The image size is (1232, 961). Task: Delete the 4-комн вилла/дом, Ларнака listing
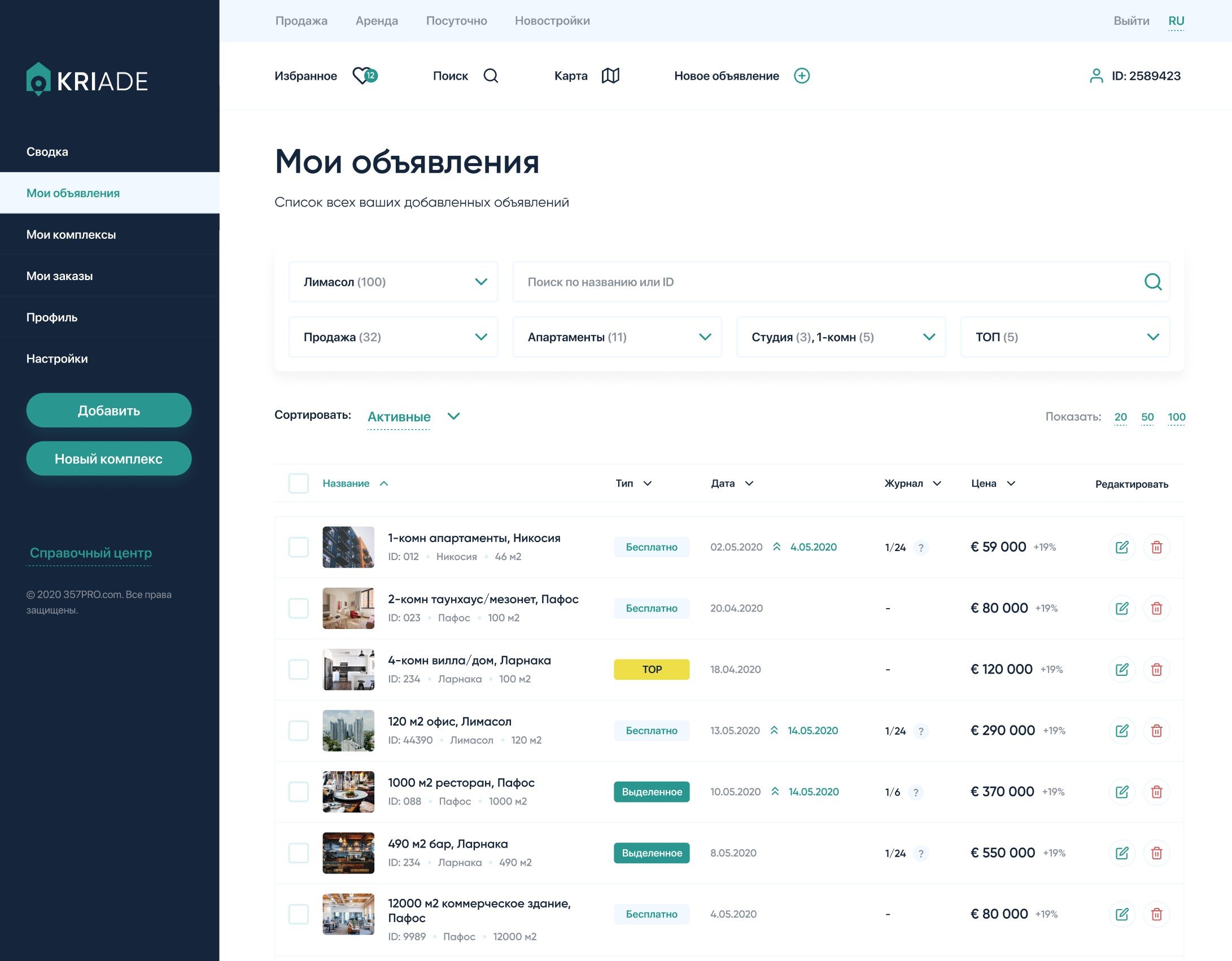(1156, 670)
